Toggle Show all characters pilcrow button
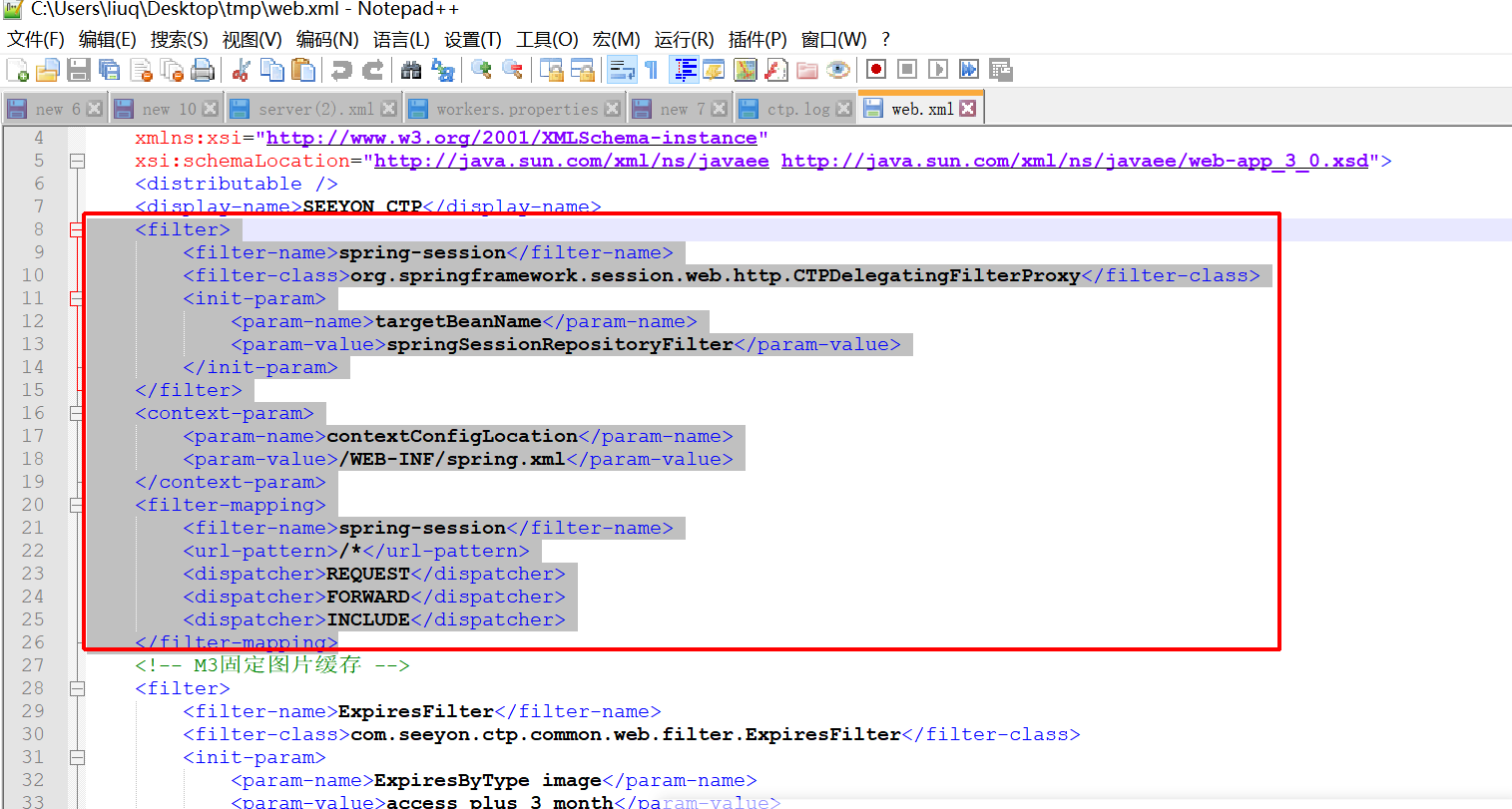Image resolution: width=1512 pixels, height=809 pixels. (x=651, y=70)
